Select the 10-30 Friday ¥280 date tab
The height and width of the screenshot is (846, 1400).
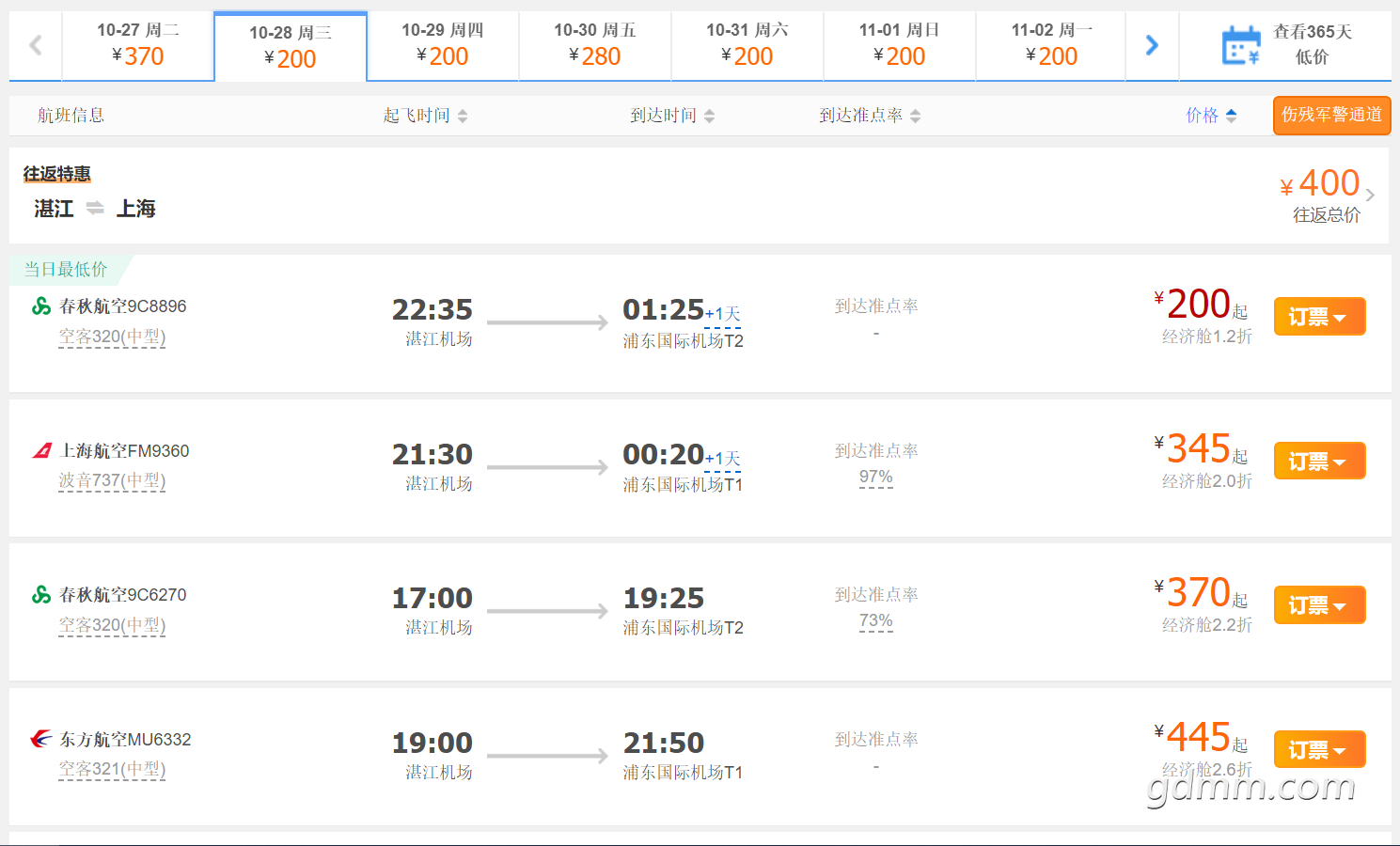coord(595,45)
